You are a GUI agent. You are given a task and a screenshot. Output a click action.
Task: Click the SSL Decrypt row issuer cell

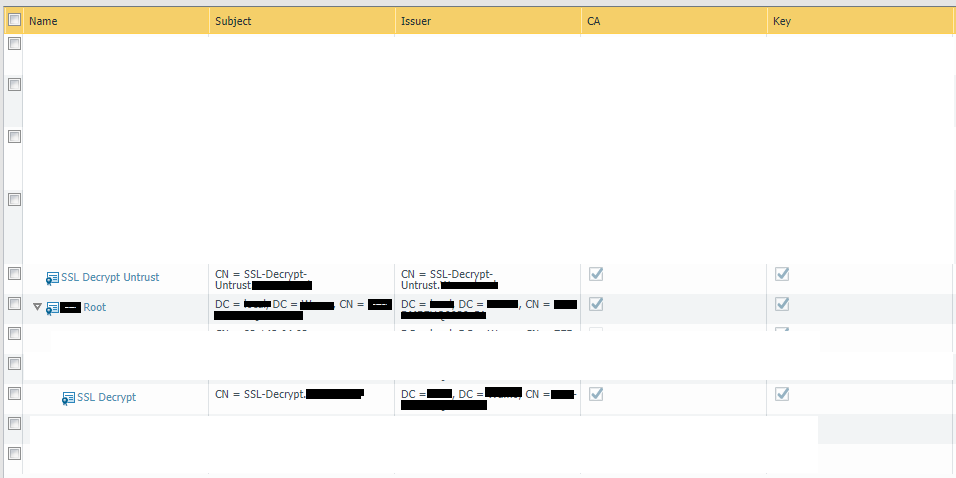coord(488,399)
